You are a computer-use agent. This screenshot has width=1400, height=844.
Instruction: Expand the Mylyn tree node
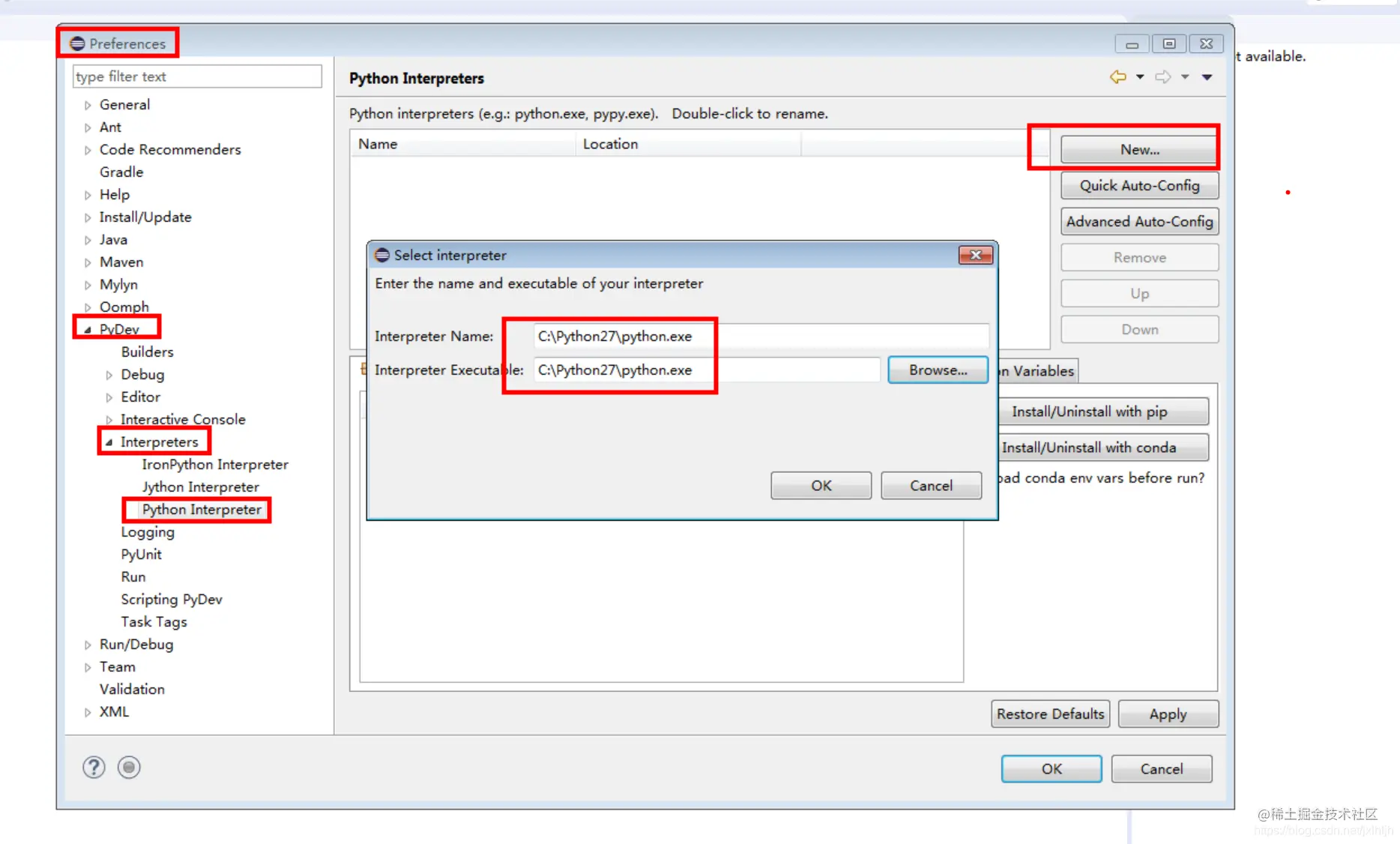(88, 285)
